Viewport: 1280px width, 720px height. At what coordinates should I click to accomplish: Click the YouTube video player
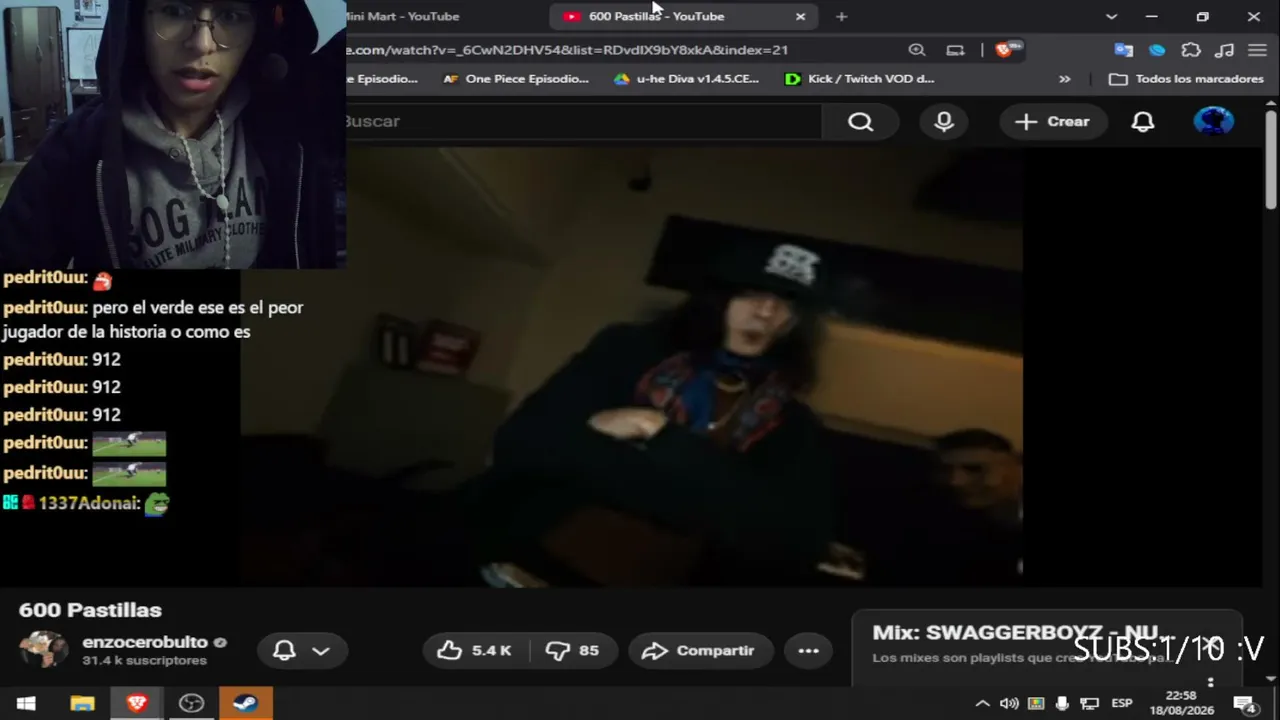631,366
